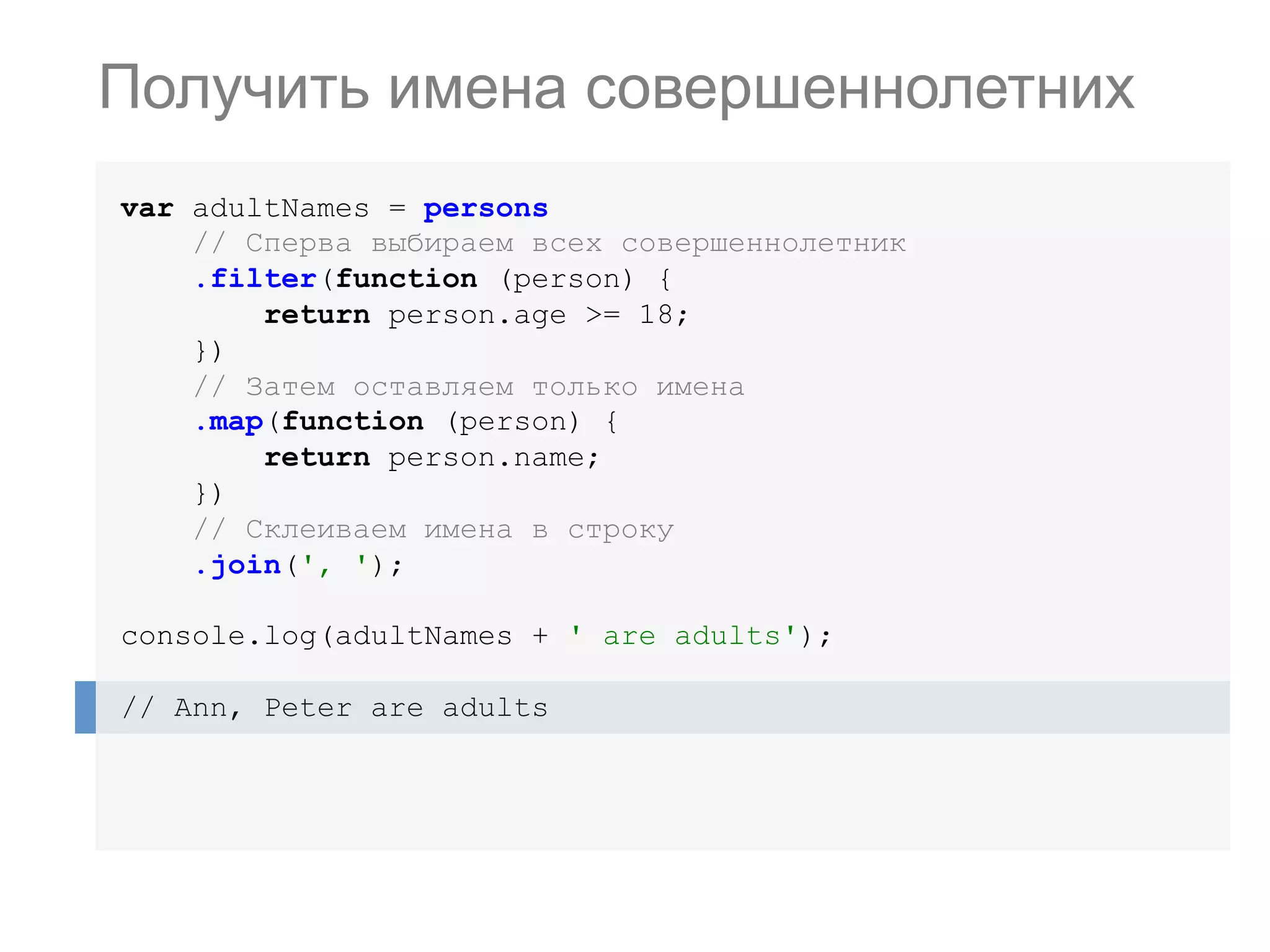Click the '.filter' method name
This screenshot has width=1270, height=952.
point(257,279)
